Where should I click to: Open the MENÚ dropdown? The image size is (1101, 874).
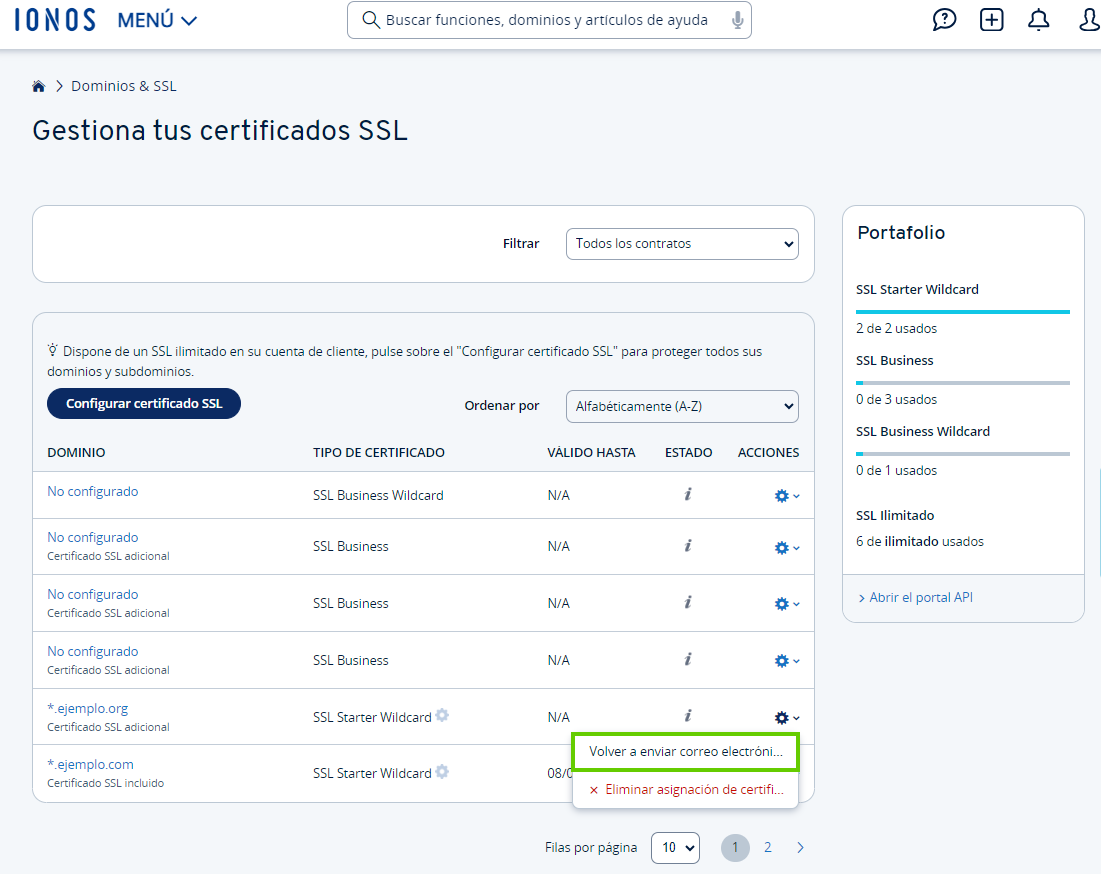point(157,20)
